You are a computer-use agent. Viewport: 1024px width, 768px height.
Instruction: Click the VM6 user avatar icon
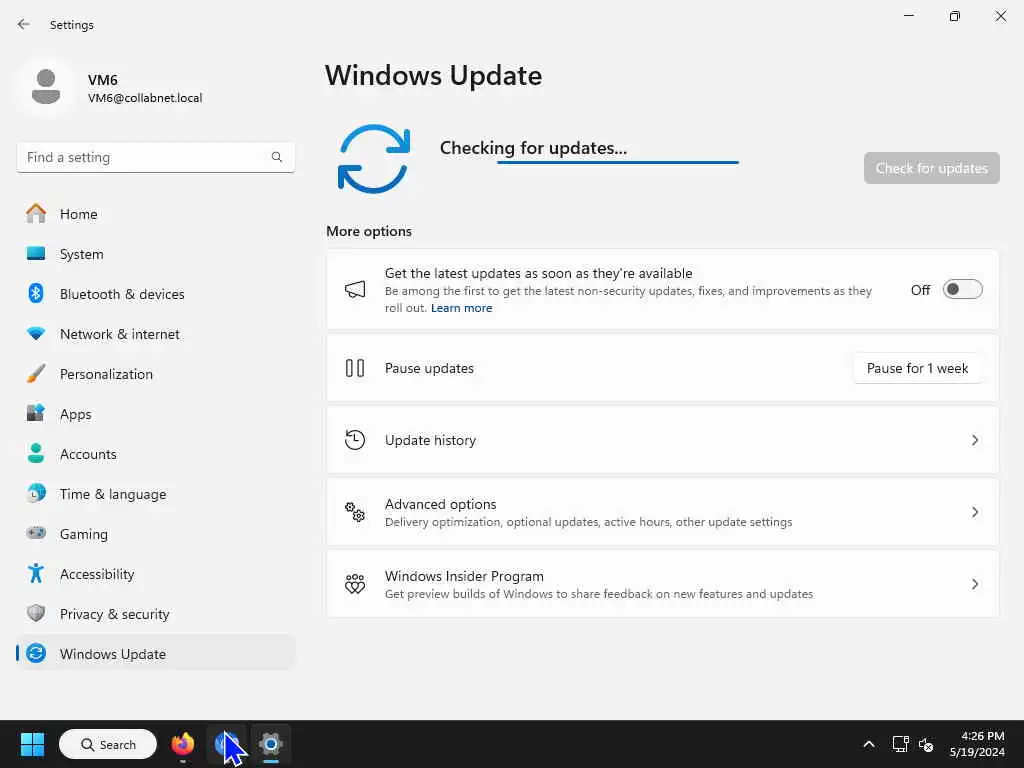click(x=46, y=87)
